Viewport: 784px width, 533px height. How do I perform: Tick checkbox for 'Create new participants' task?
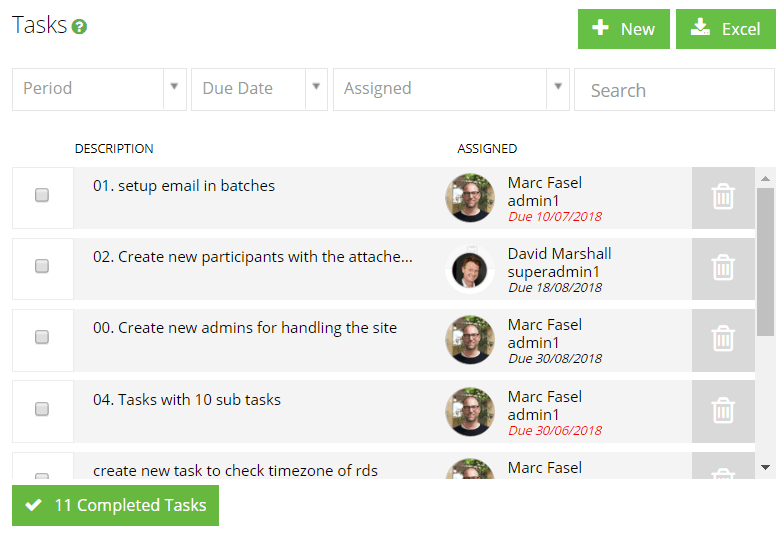coord(42,266)
